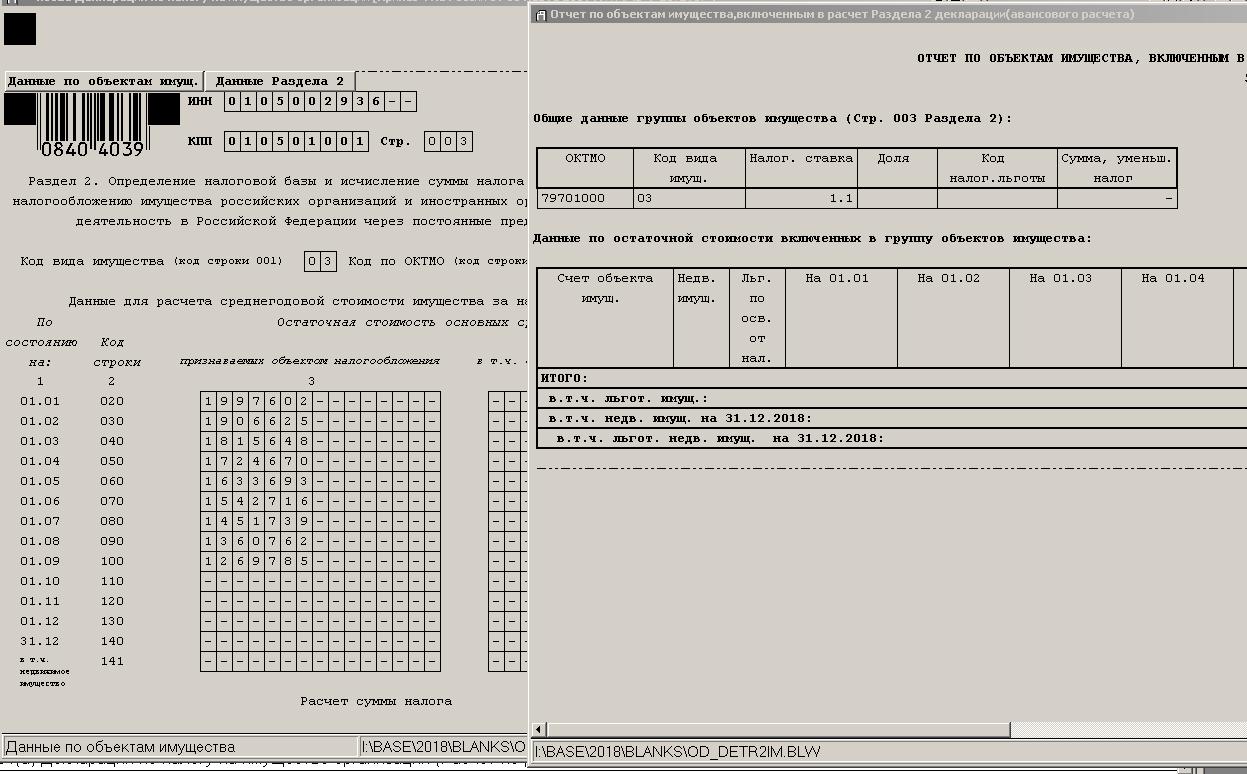Click value 1360762 in row 090

click(320, 541)
